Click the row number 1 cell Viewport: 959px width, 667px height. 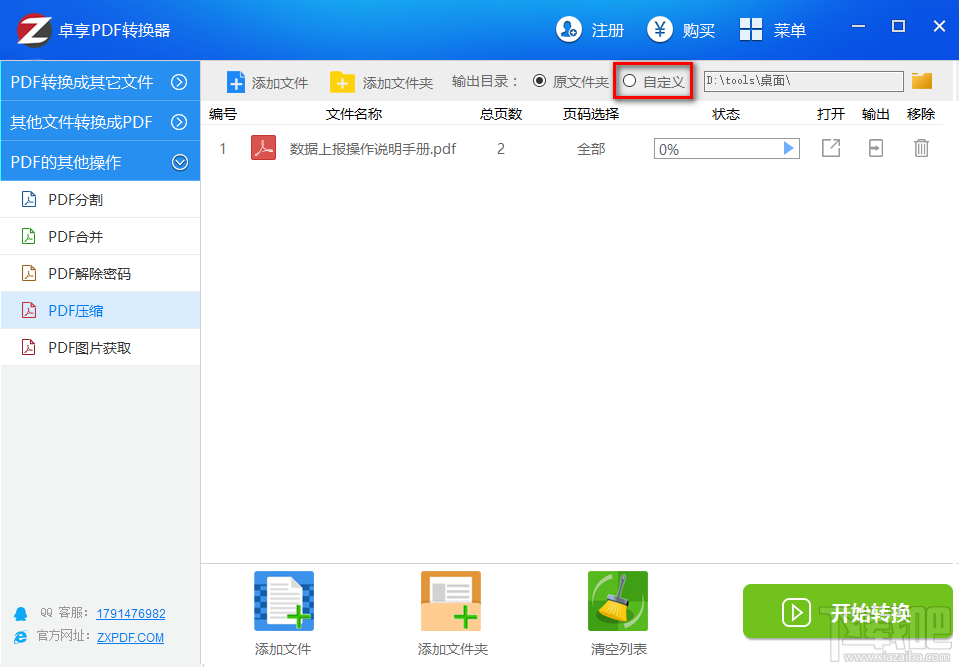(223, 149)
